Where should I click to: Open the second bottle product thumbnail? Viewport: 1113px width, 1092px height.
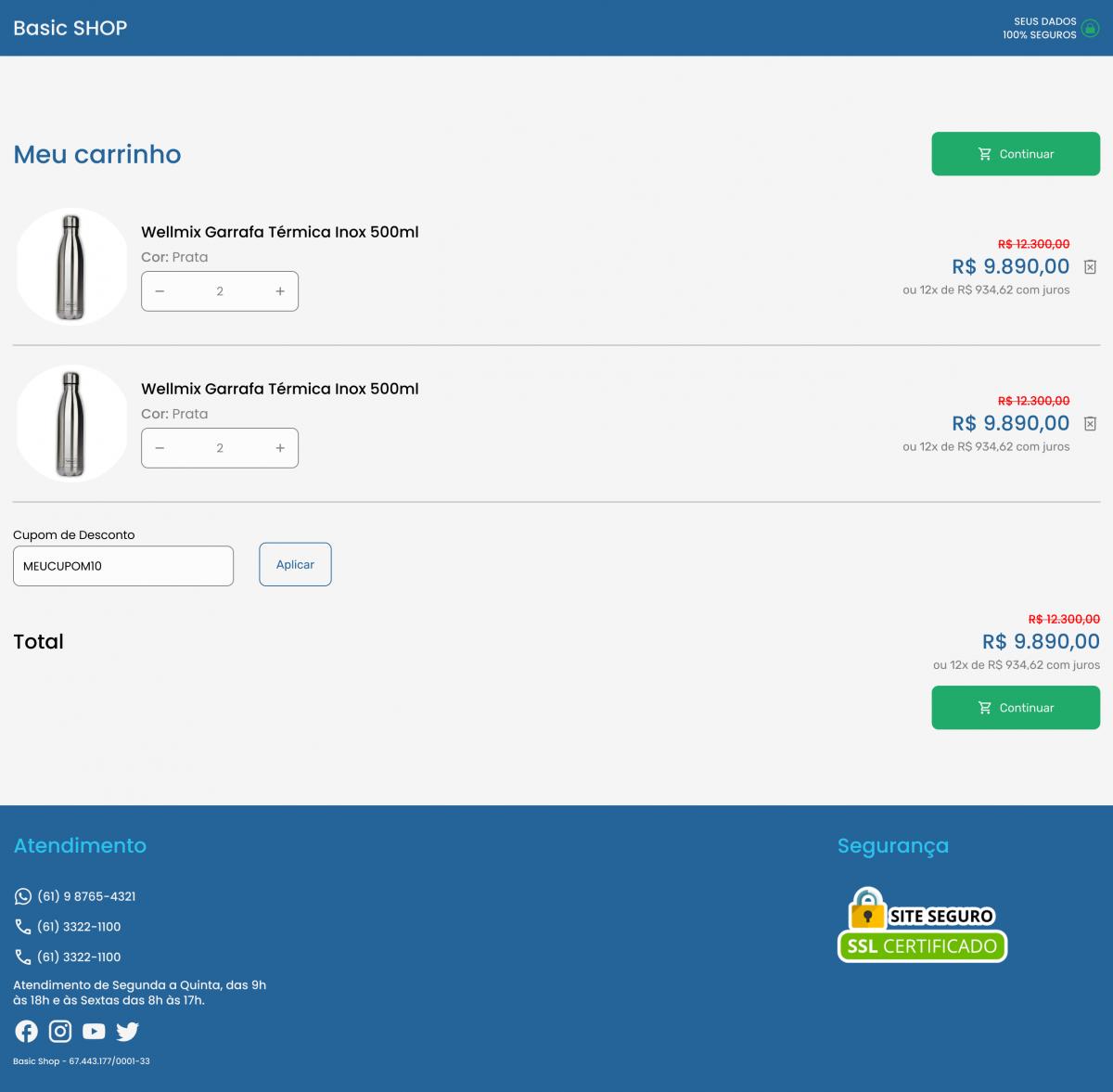pyautogui.click(x=71, y=424)
